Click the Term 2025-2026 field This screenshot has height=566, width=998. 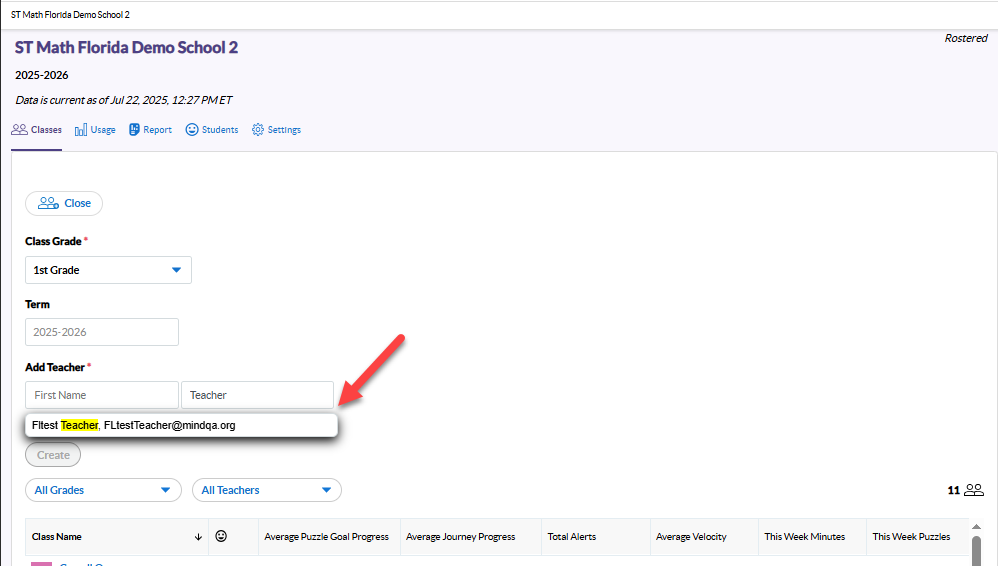[102, 332]
